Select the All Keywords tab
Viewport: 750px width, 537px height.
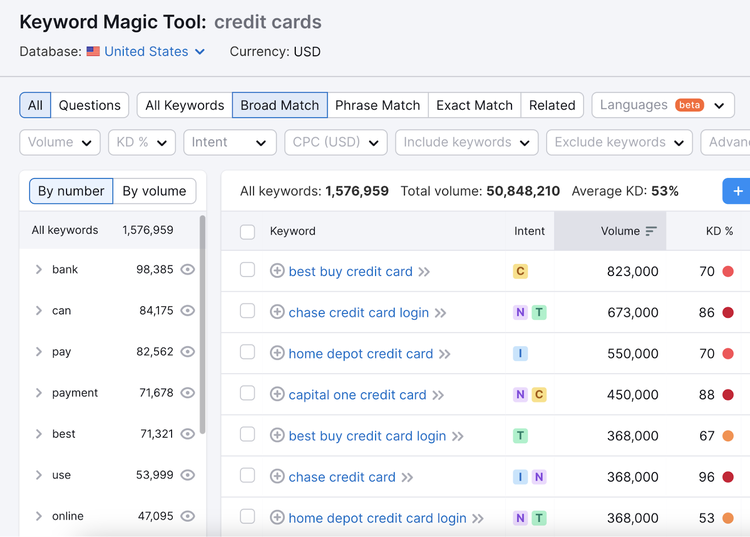[x=185, y=105]
